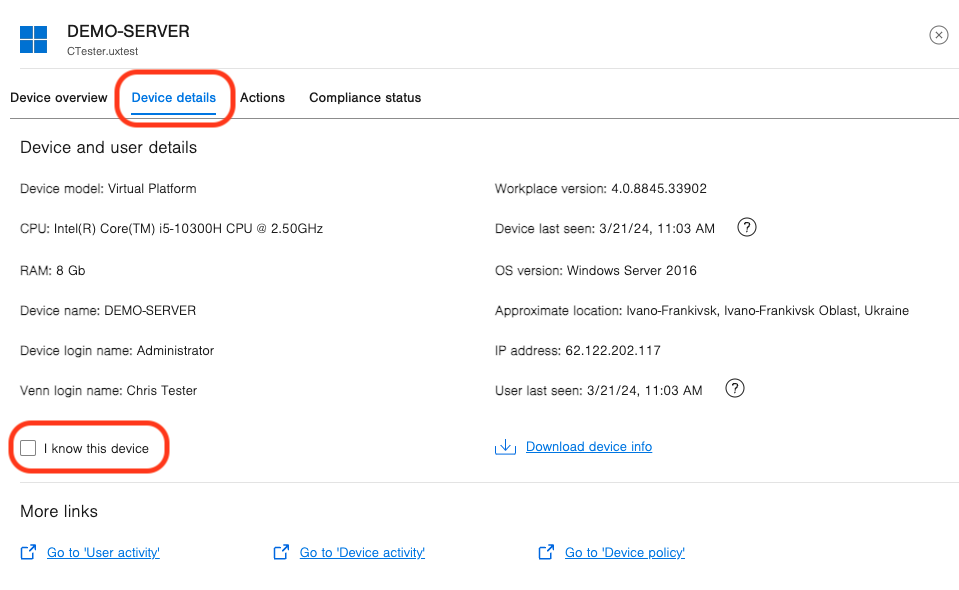Click help icon beside User last seen

click(x=734, y=389)
